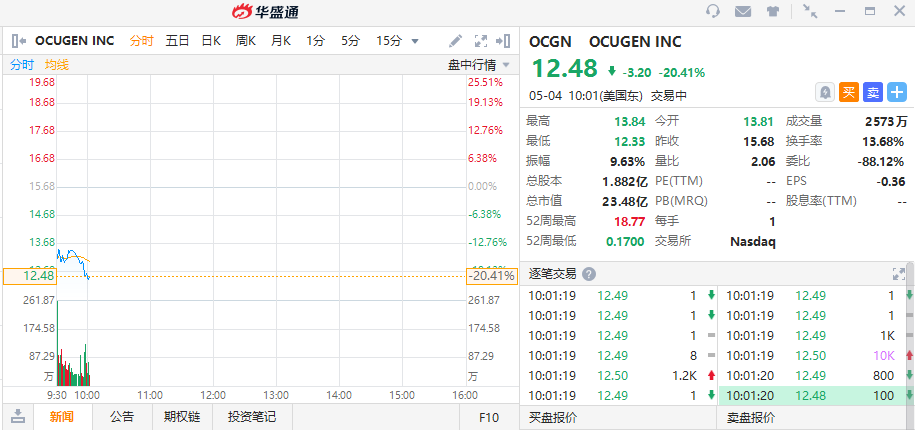Toggle the 分时 line display
915x430 pixels.
click(x=22, y=64)
